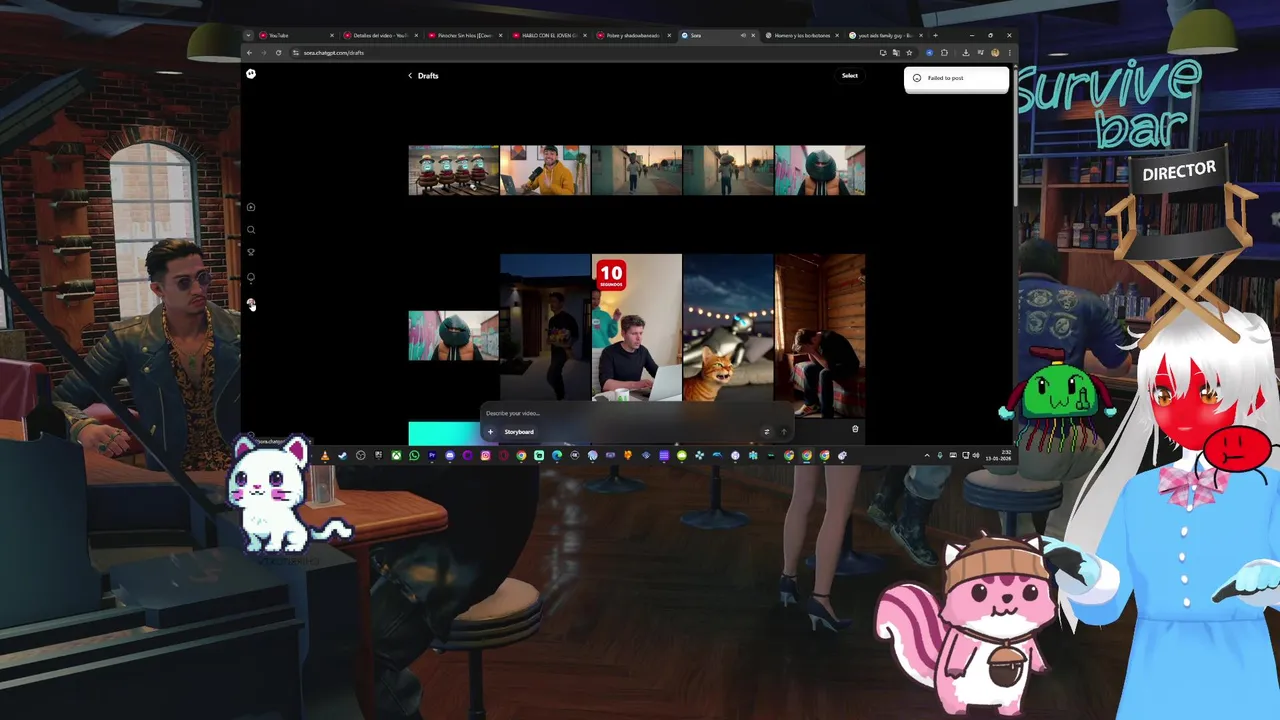Open the Sora video feed sidebar icon
Viewport: 1280px width, 720px height.
pyautogui.click(x=251, y=207)
